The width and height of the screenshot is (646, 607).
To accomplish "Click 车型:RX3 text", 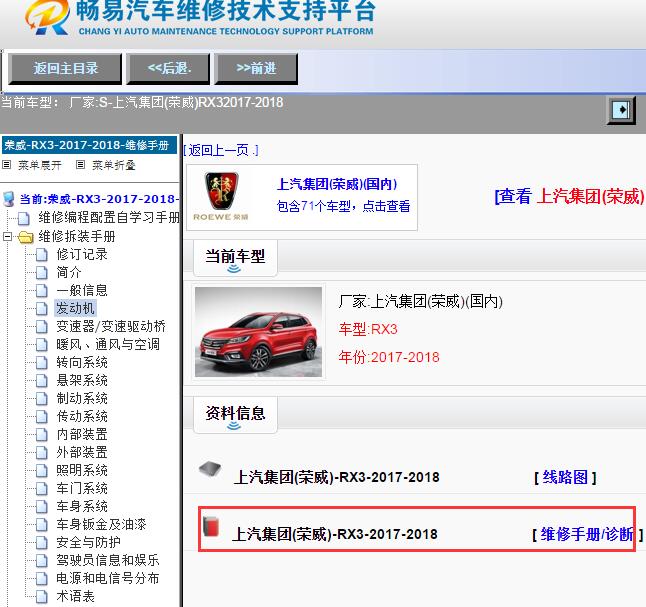I will tap(368, 329).
